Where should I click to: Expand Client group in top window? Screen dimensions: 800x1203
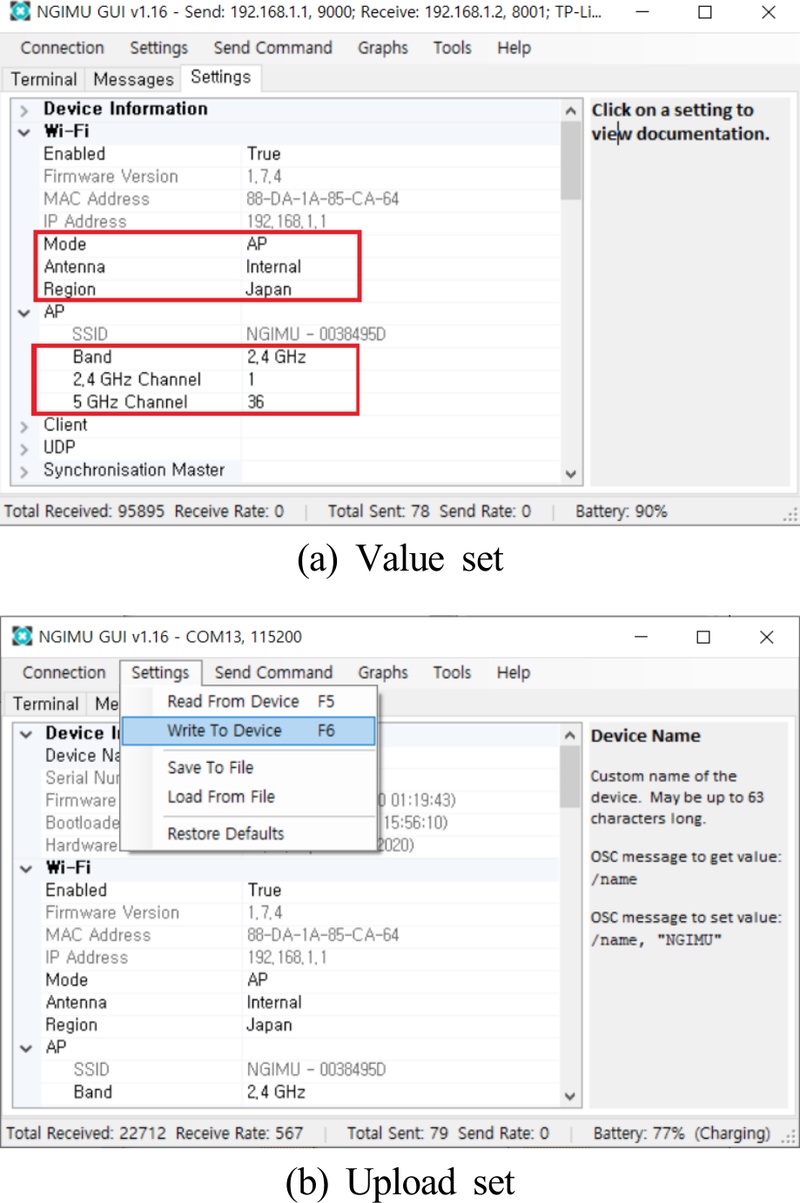[24, 425]
